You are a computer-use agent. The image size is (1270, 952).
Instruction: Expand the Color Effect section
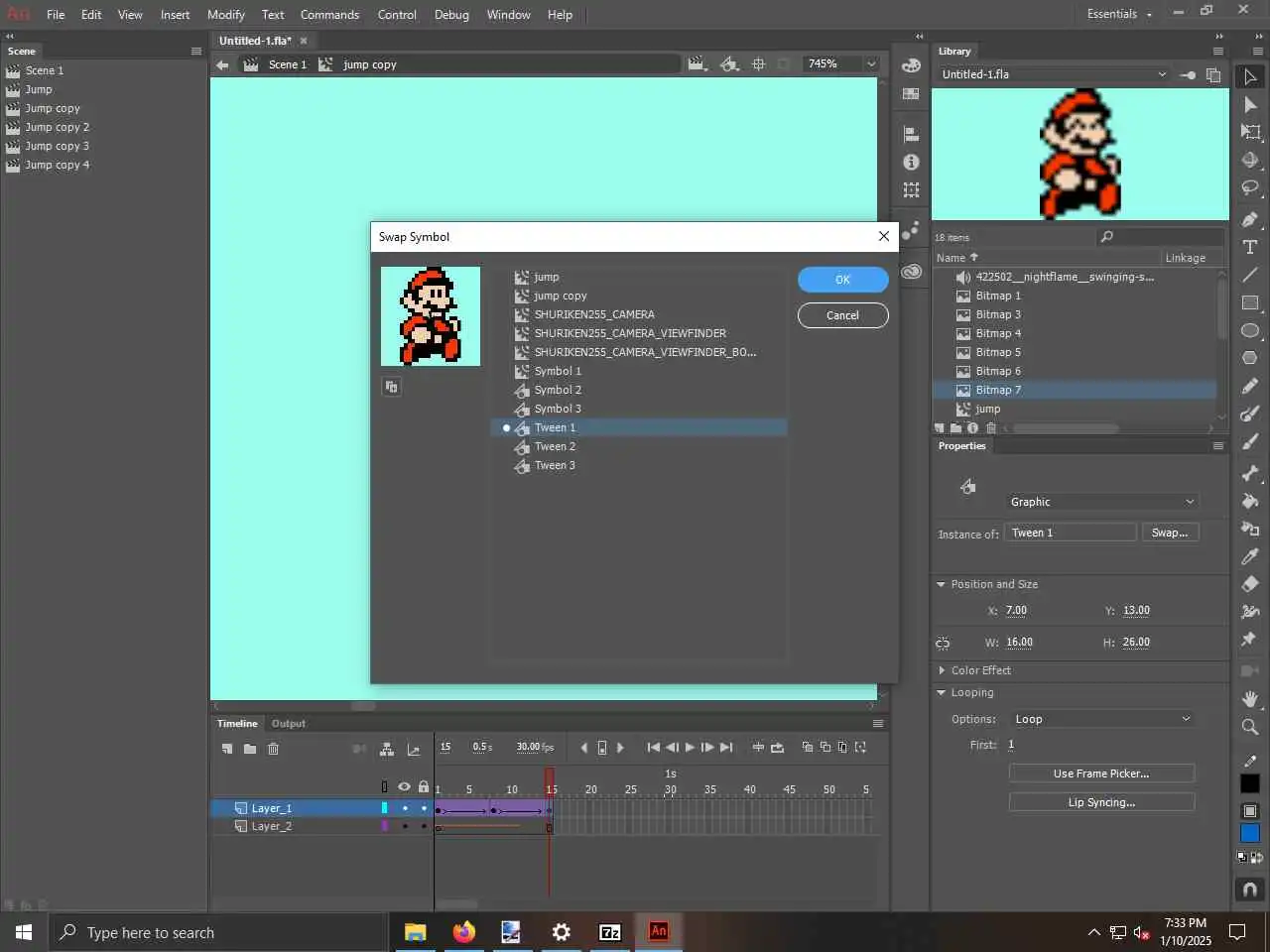point(941,670)
